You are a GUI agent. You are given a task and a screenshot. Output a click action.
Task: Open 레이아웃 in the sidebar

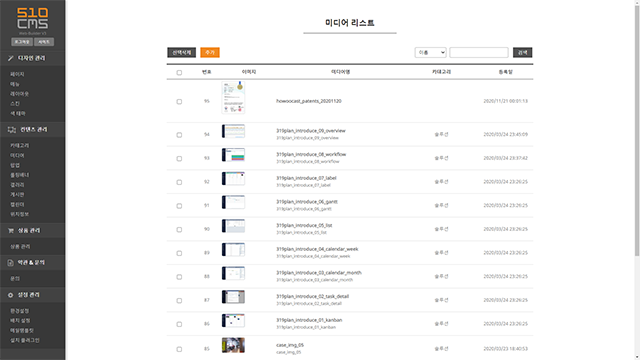point(20,94)
